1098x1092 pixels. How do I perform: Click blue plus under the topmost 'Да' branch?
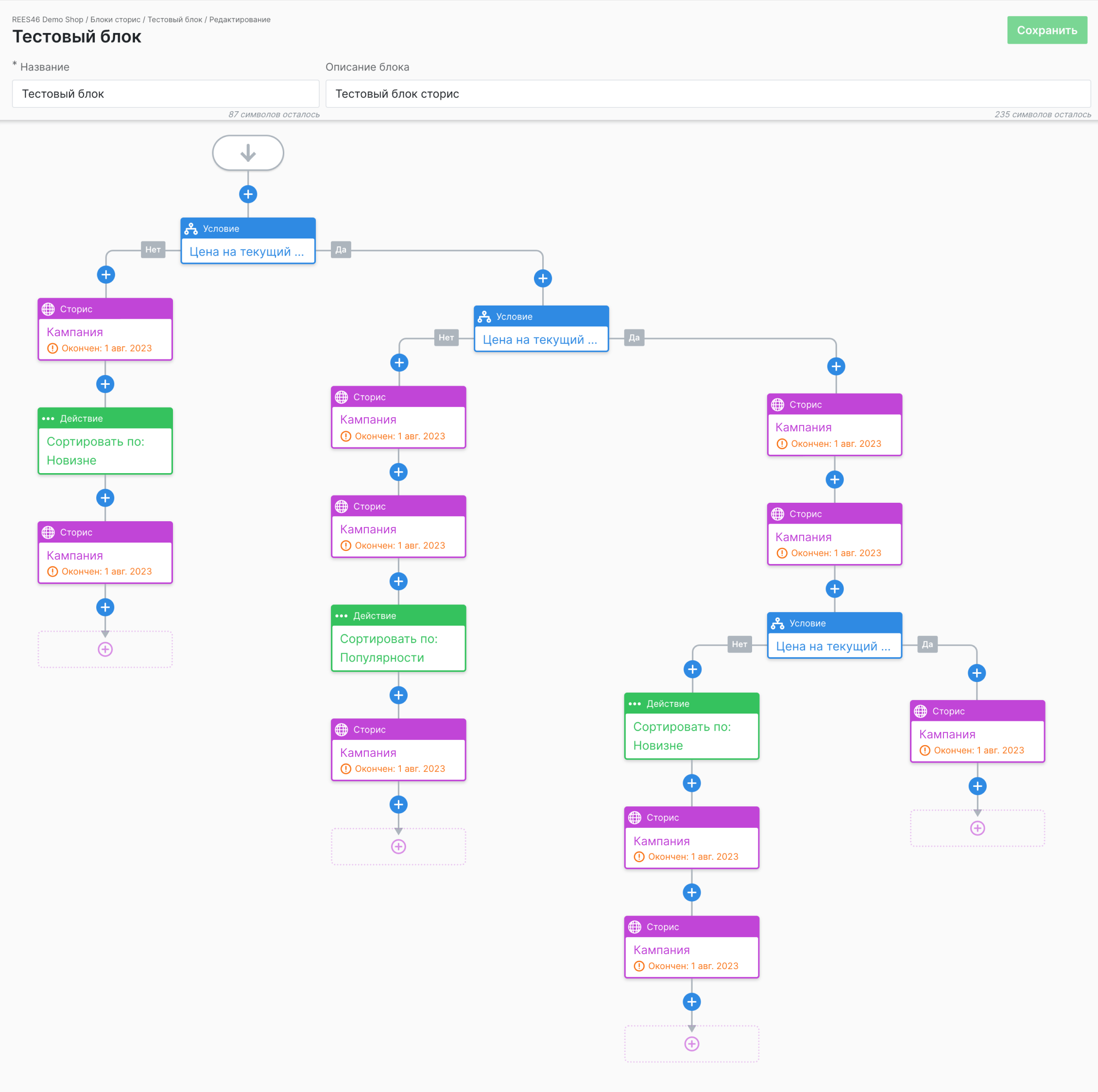point(543,278)
